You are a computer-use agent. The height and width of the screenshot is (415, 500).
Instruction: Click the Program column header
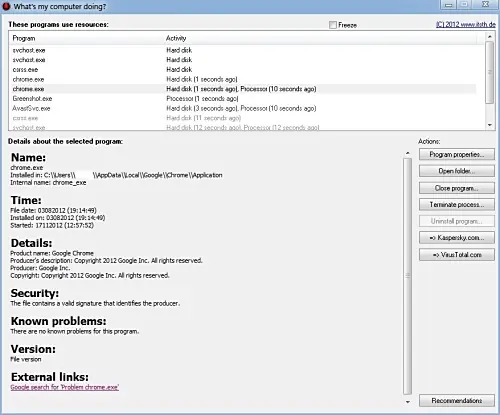pos(24,38)
